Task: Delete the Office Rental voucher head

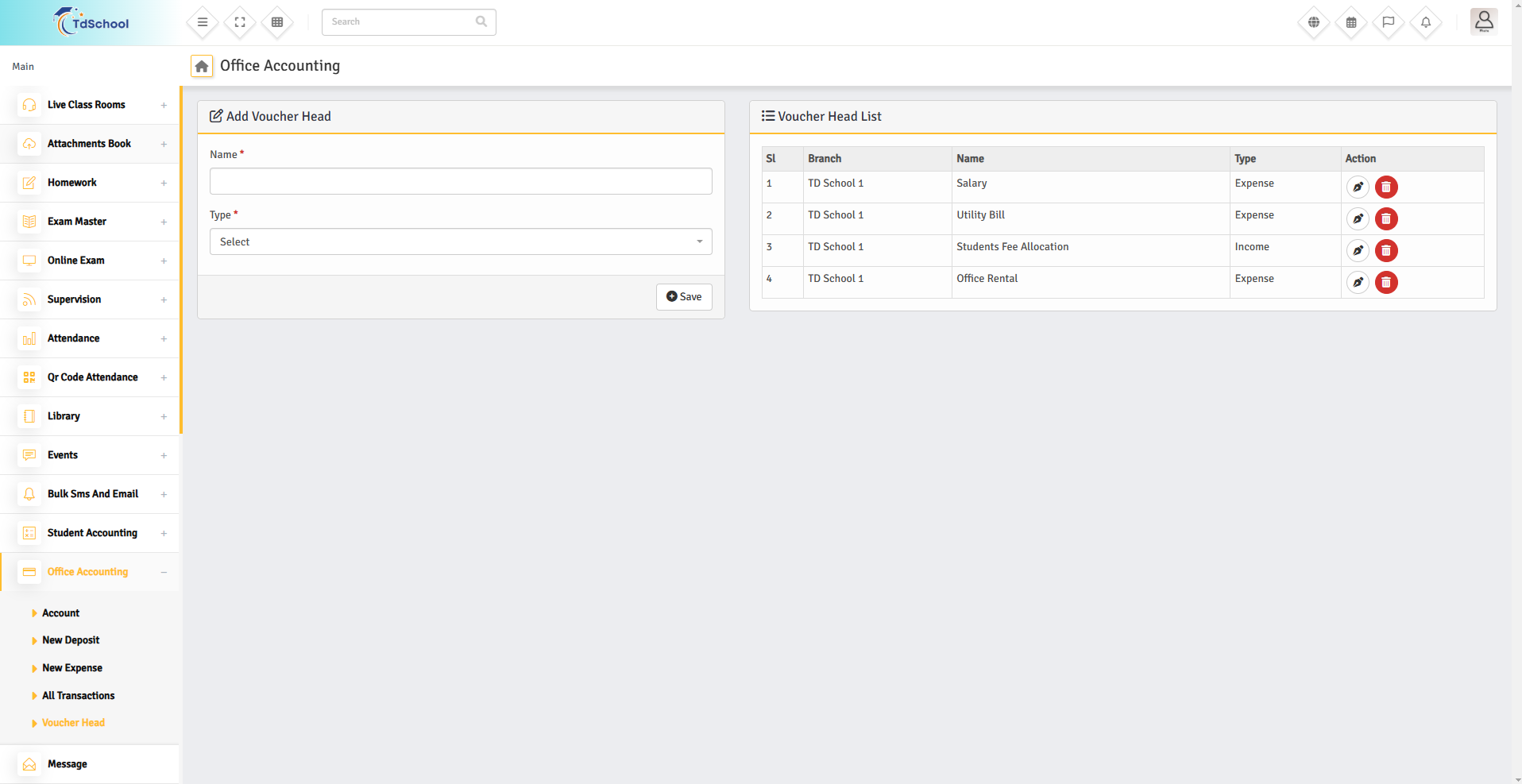Action: coord(1386,283)
